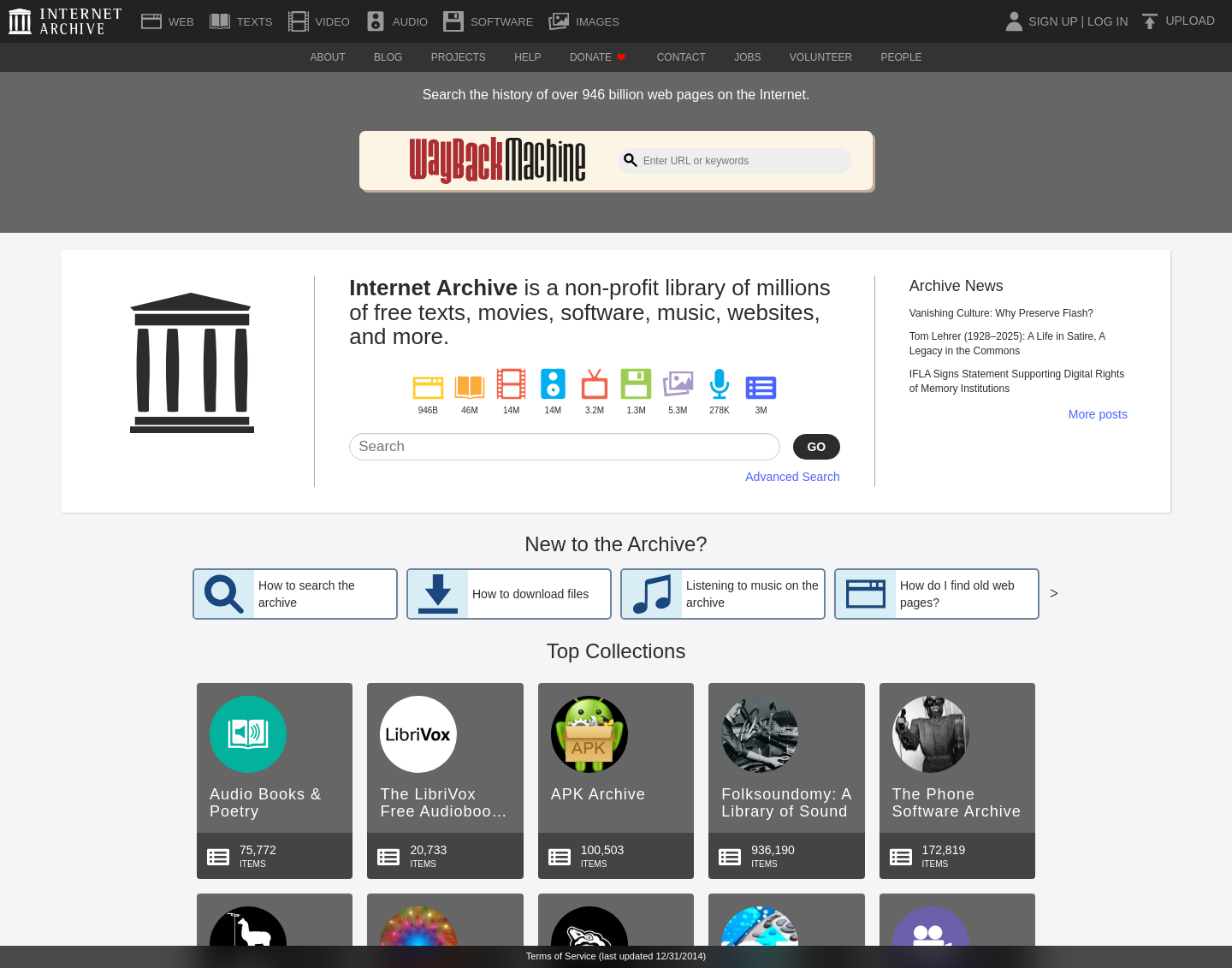The image size is (1232, 968).
Task: Focus the Wayback Machine URL search field
Action: point(735,161)
